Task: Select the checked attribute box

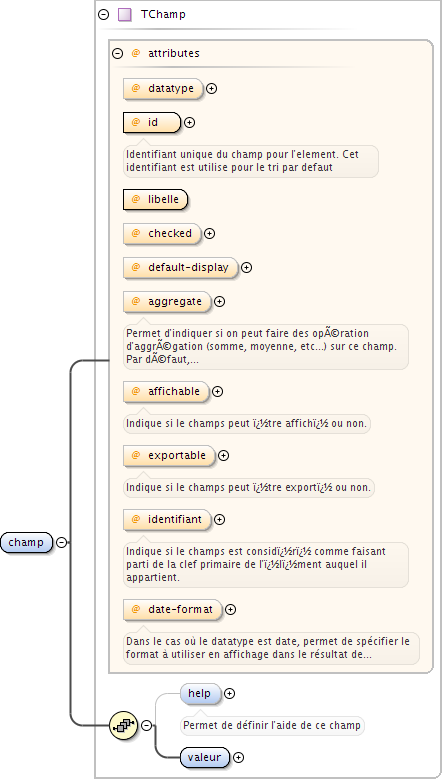Action: click(x=163, y=233)
